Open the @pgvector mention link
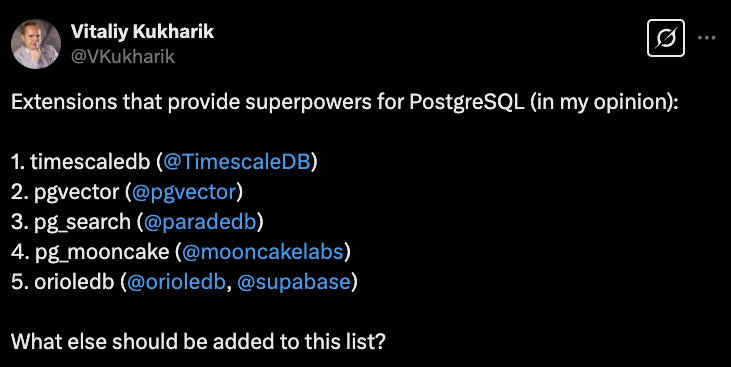The width and height of the screenshot is (731, 367). 184,192
